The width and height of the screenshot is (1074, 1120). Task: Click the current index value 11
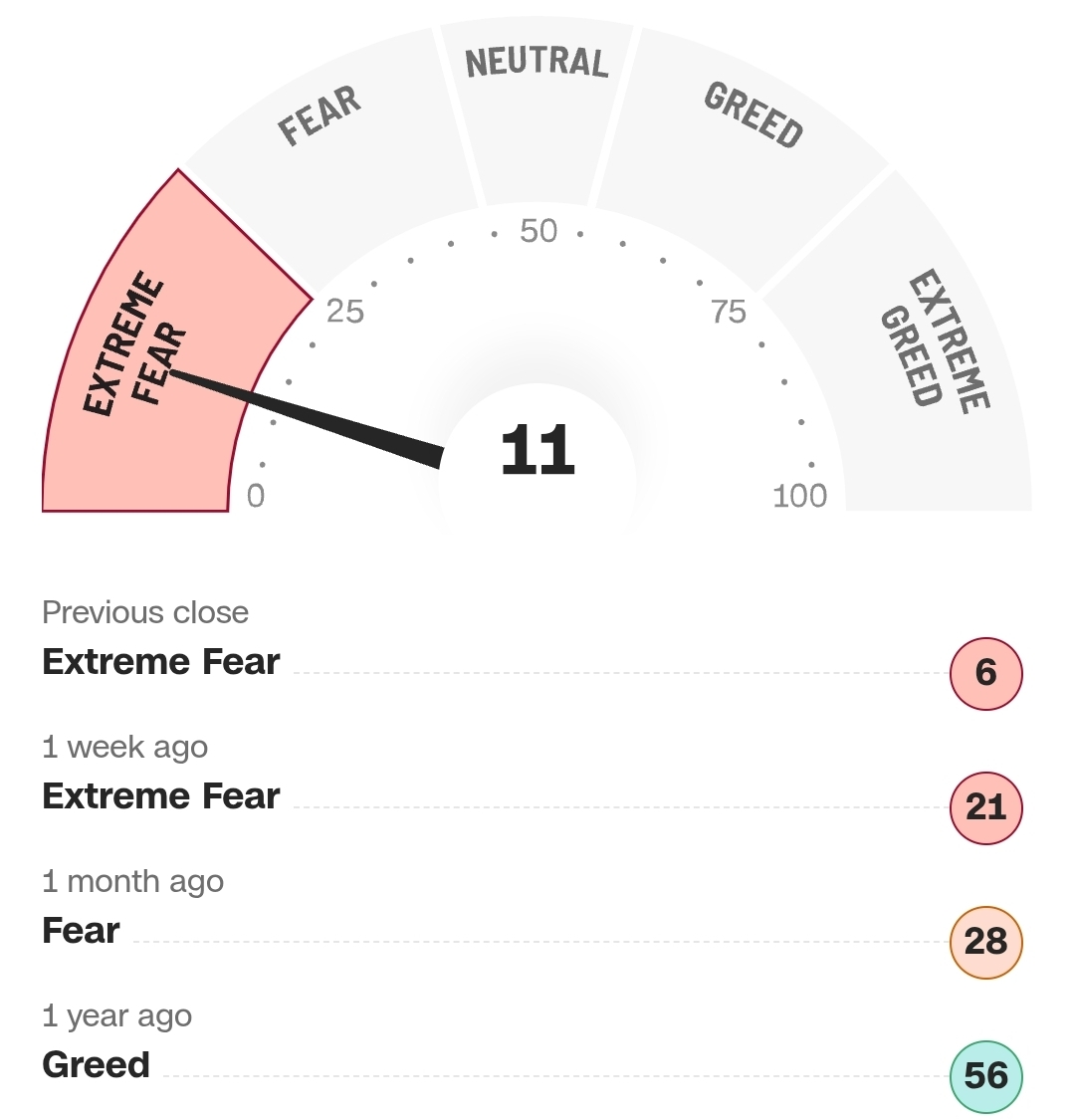tap(537, 450)
